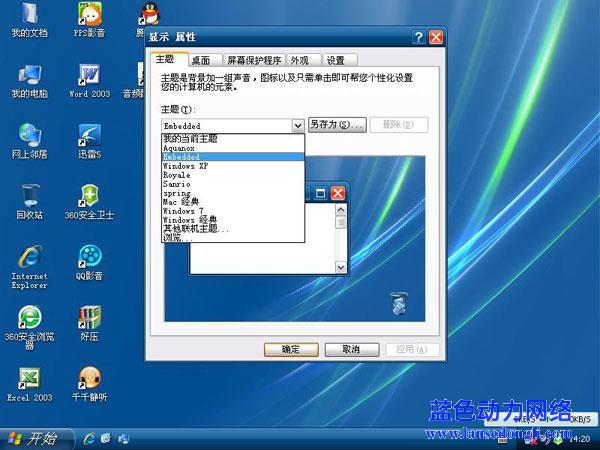Collapse the theme dropdown arrow
Screen dimensions: 600x450
coord(298,126)
